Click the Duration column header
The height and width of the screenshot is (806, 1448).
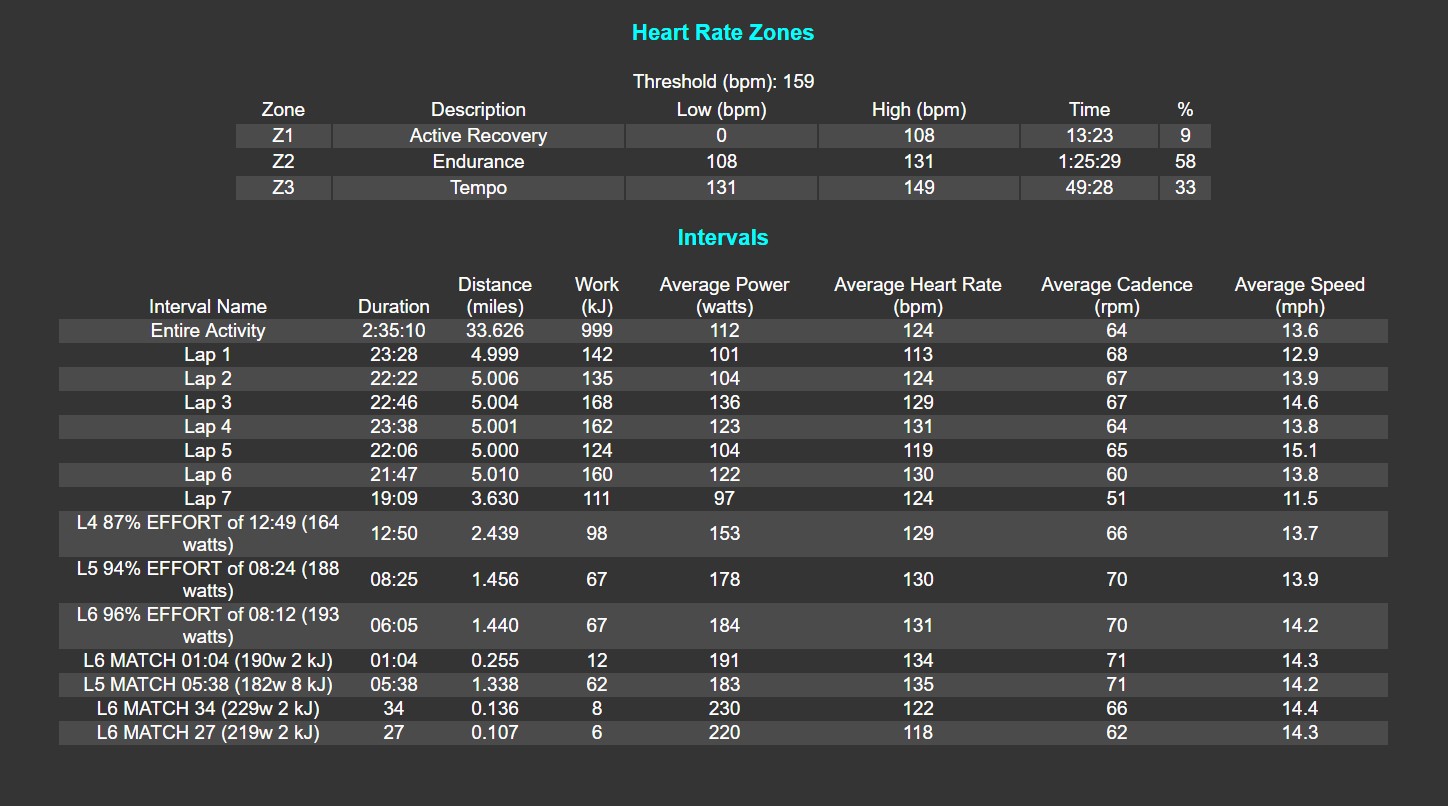pyautogui.click(x=394, y=307)
